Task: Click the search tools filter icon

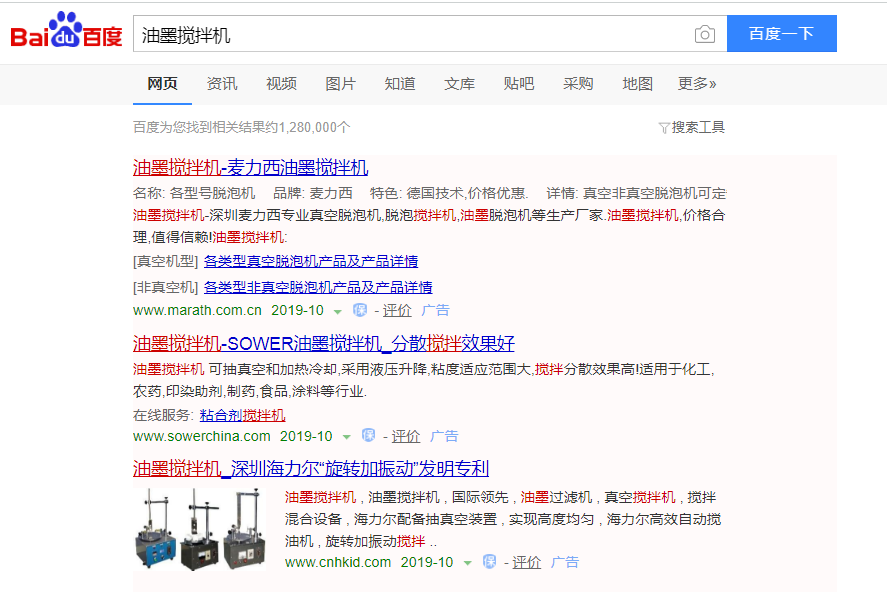Action: (664, 128)
